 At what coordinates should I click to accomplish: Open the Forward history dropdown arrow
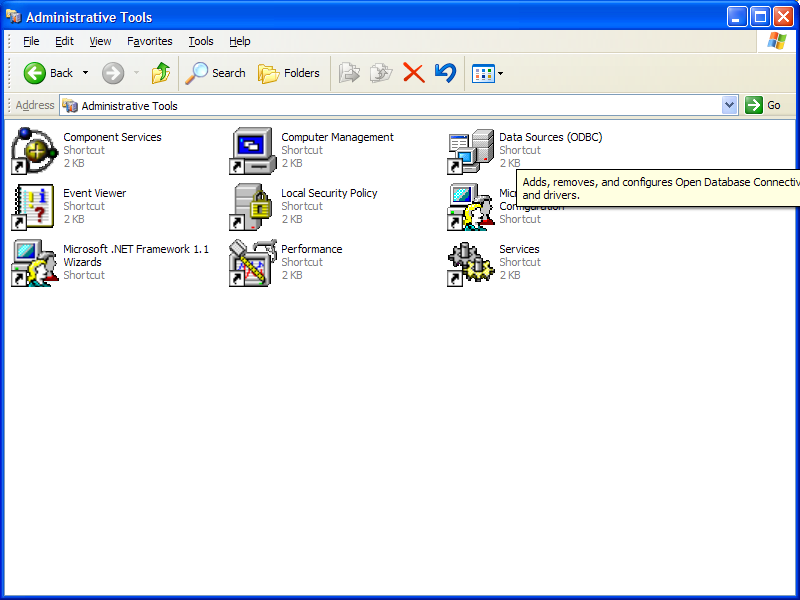[136, 73]
